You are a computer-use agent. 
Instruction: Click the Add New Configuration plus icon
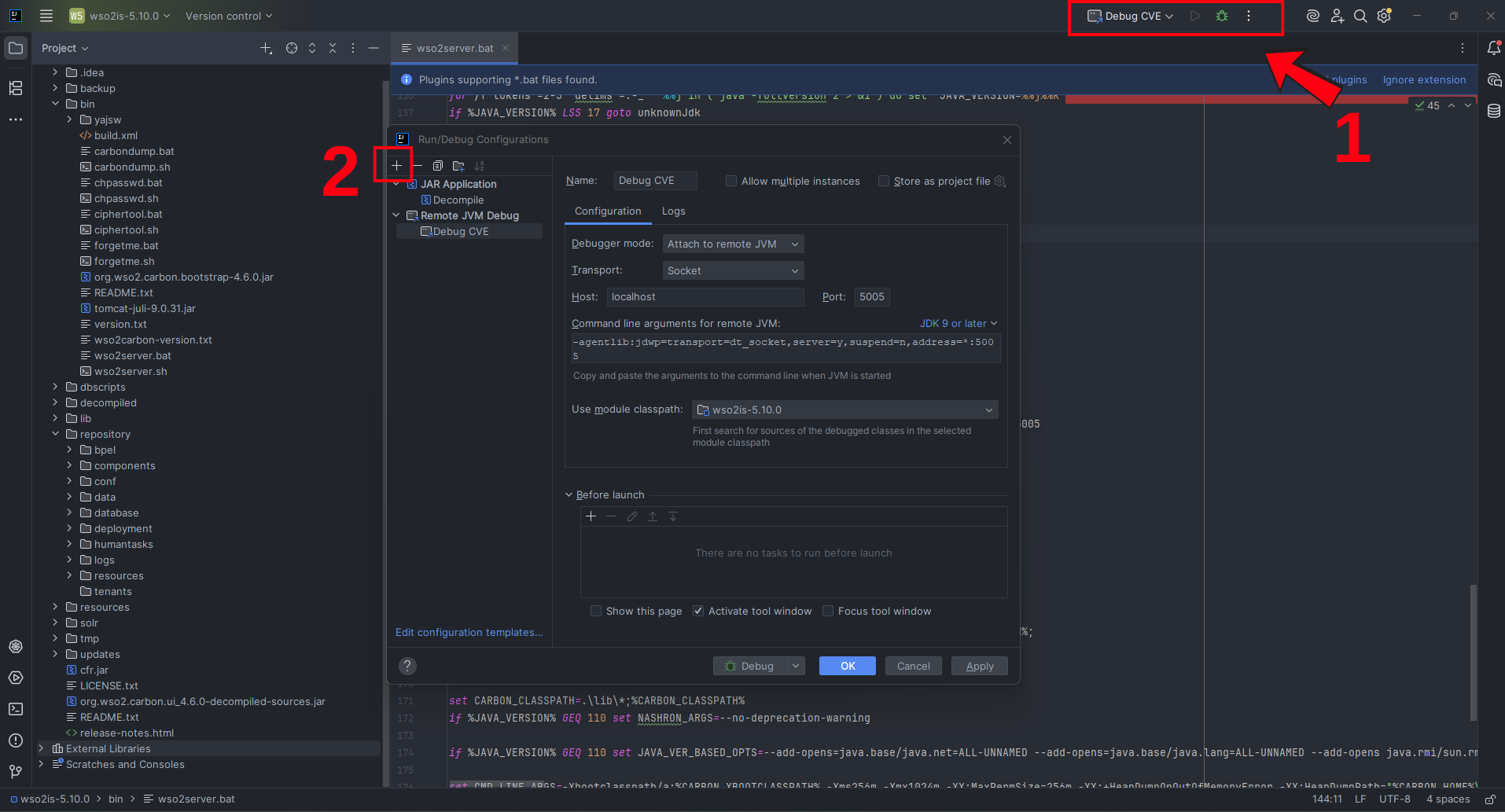pos(397,166)
